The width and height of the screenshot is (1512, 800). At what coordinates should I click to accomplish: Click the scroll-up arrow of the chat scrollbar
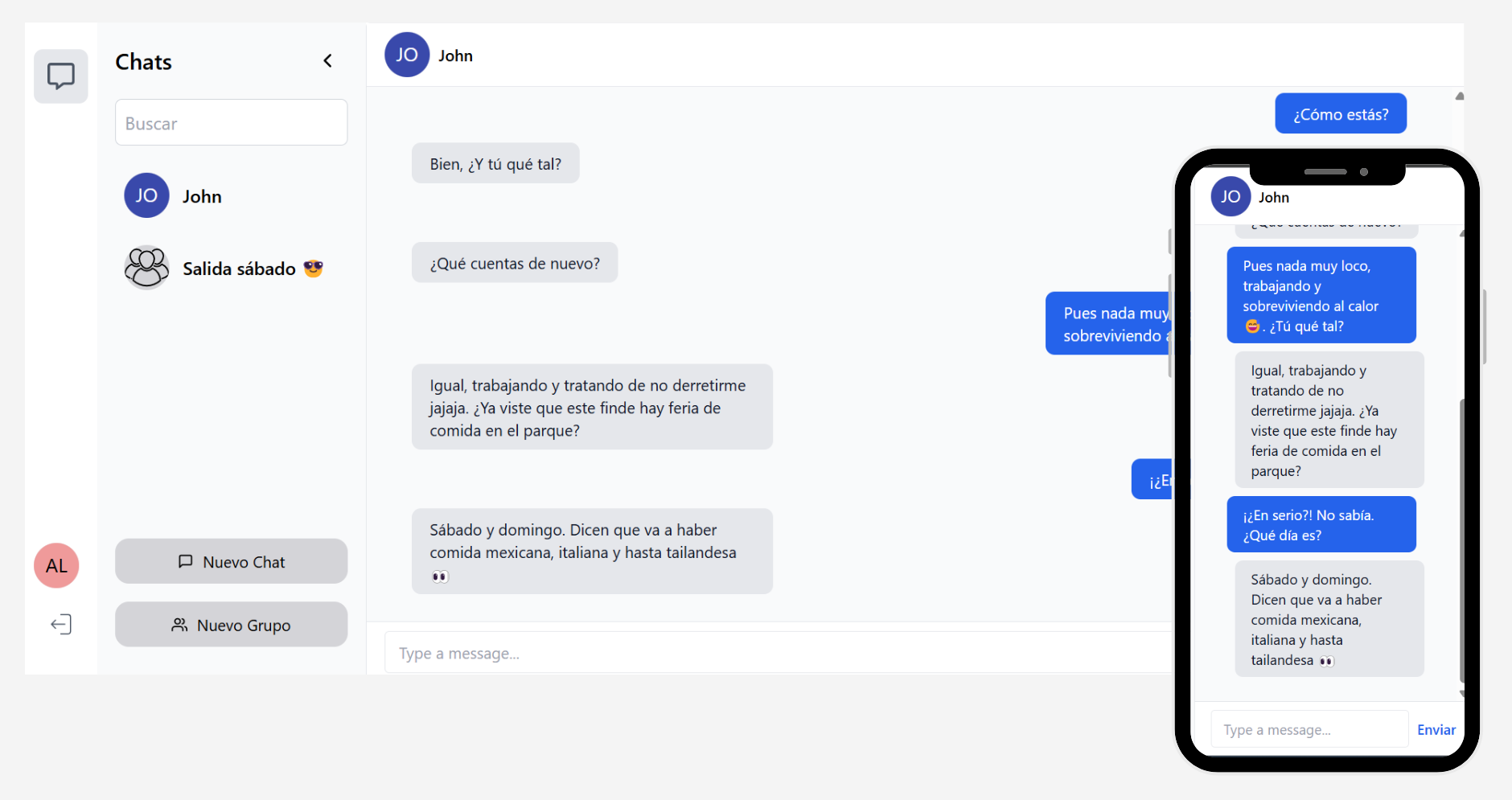[x=1458, y=96]
